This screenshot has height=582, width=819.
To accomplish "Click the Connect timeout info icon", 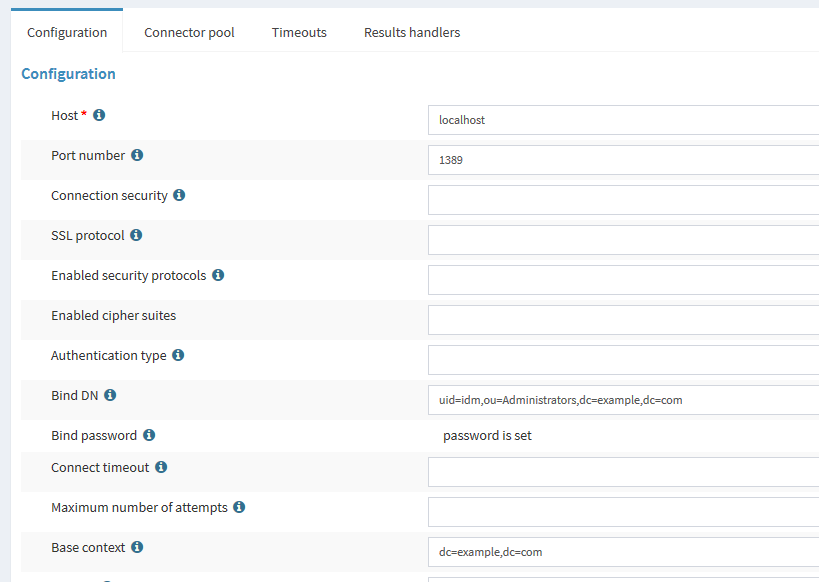I will [161, 468].
